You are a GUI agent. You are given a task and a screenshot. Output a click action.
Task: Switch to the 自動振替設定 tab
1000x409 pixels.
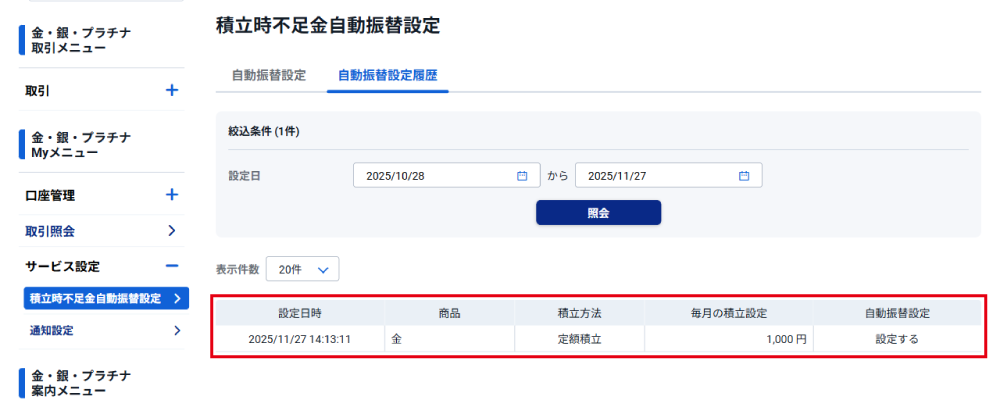click(x=268, y=75)
